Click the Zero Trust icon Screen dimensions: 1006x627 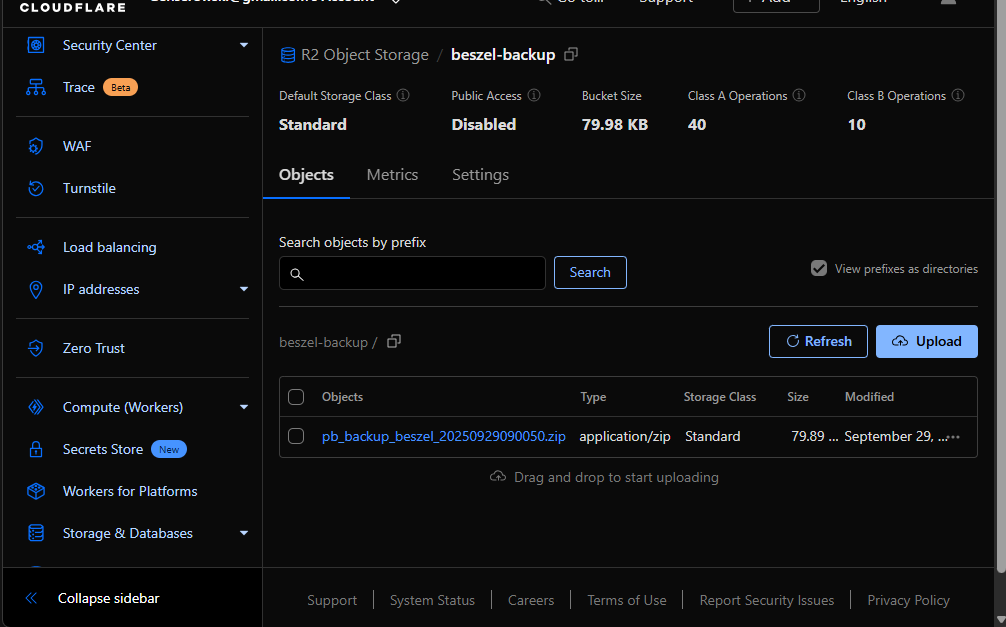36,348
